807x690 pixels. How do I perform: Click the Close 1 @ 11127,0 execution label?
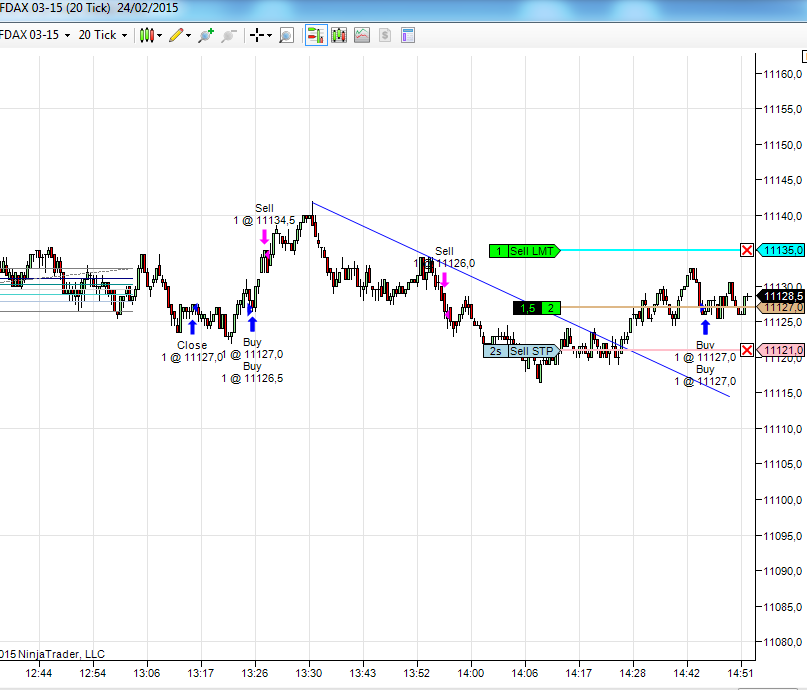(192, 351)
